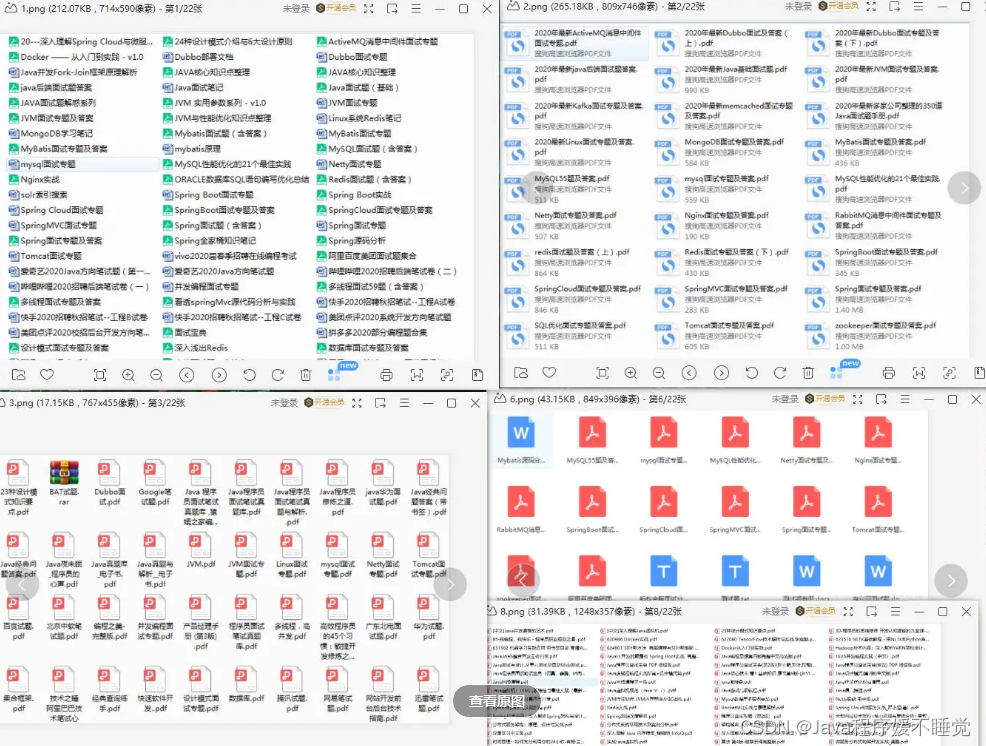Zoom in on the image in 1.png window
Image resolution: width=986 pixels, height=746 pixels.
point(128,375)
